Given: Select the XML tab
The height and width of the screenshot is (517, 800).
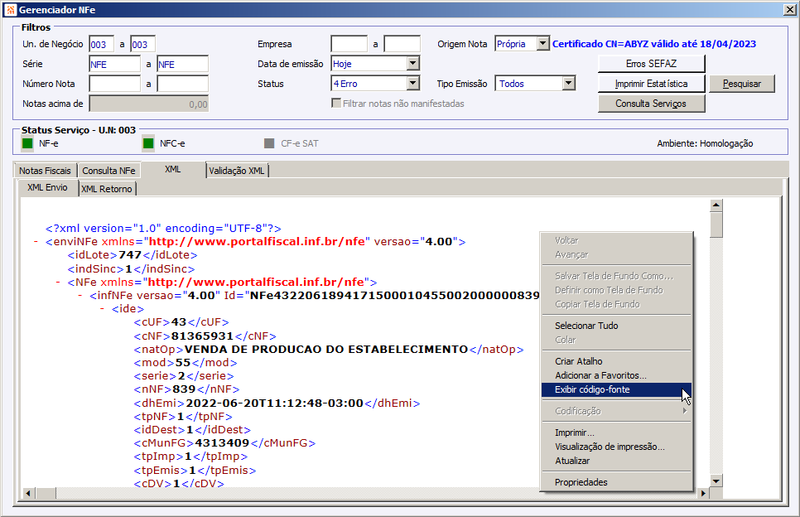Looking at the screenshot, I should point(172,169).
